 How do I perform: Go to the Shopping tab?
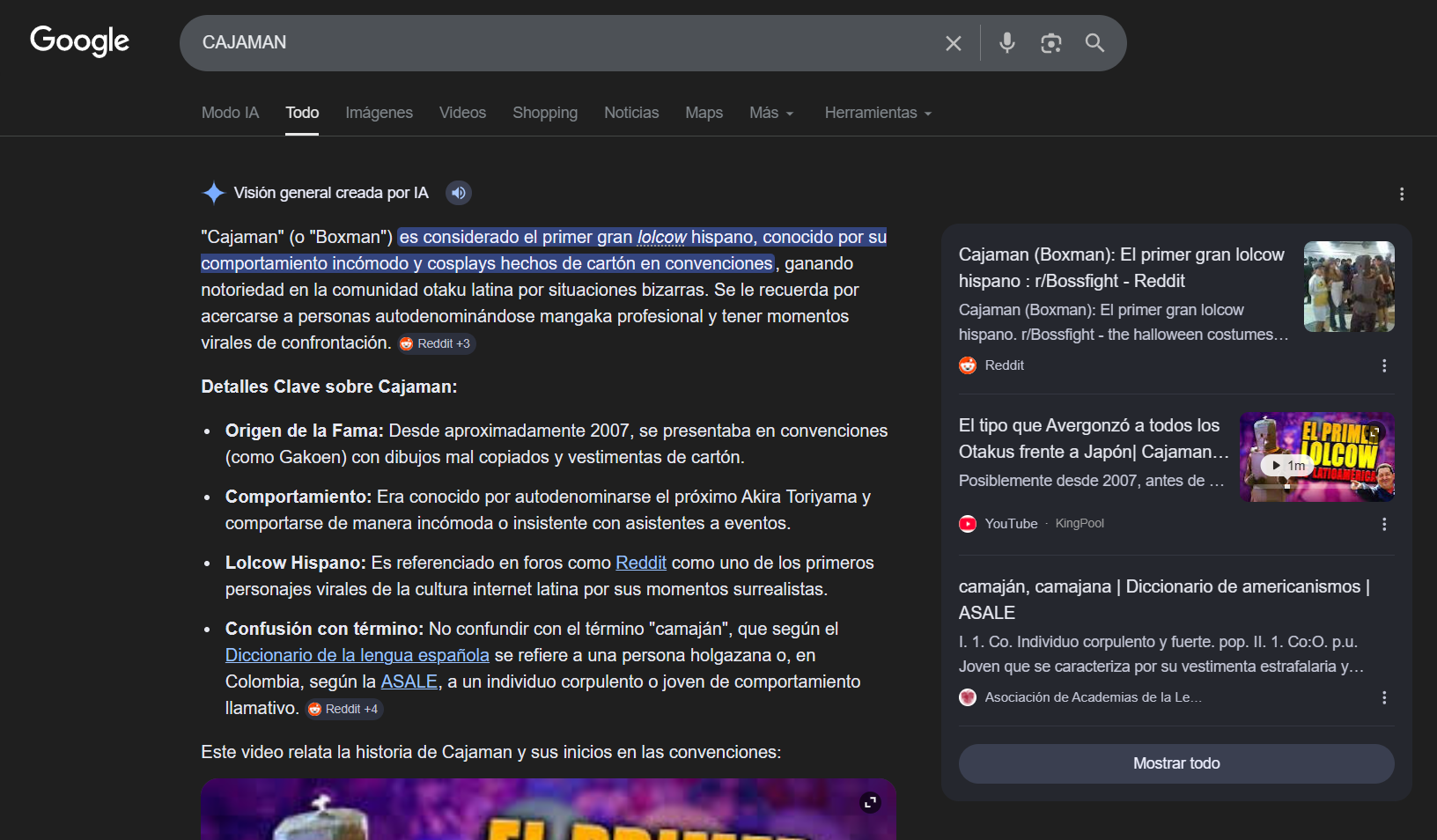point(545,113)
